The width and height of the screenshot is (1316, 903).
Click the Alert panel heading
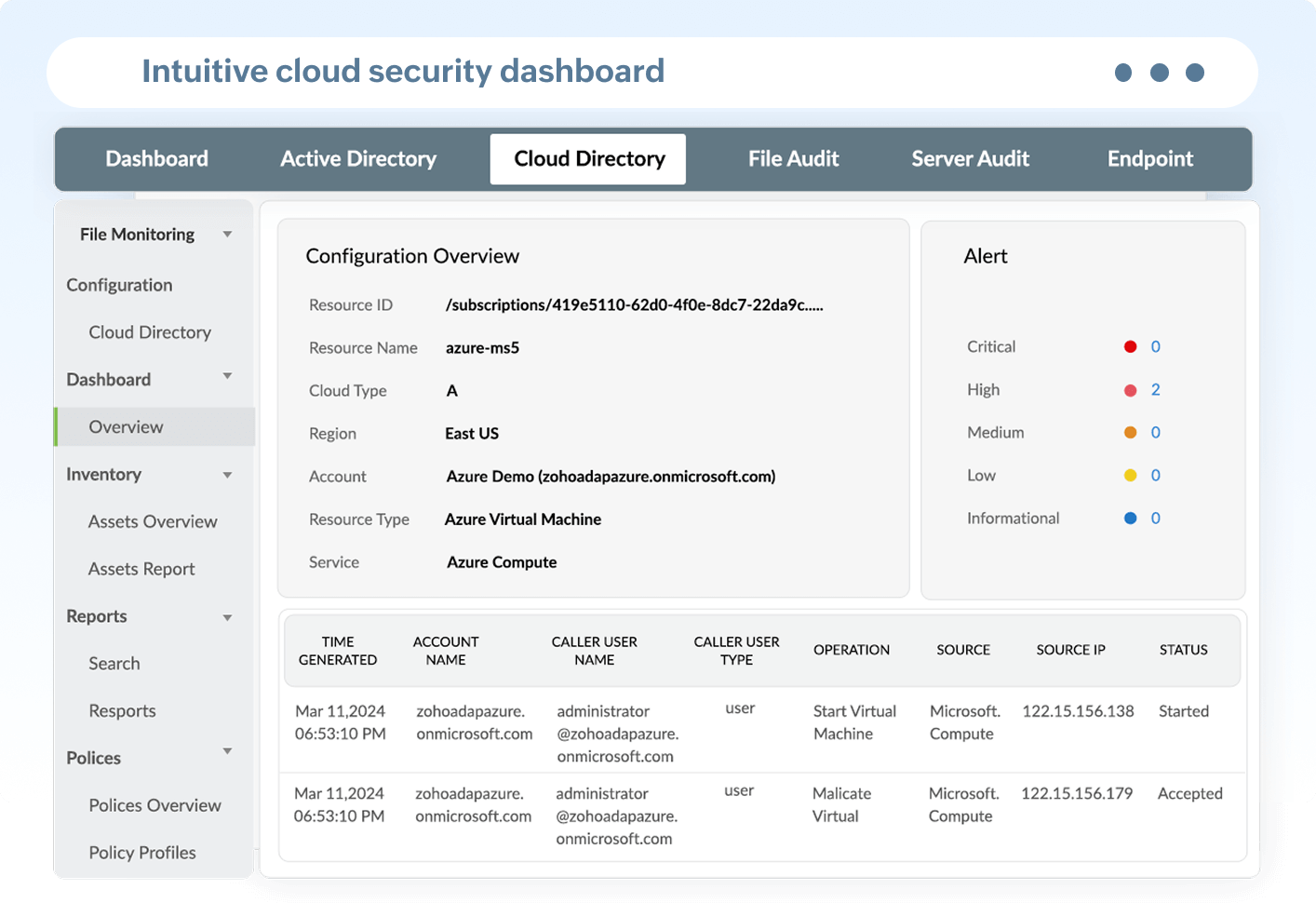986,256
